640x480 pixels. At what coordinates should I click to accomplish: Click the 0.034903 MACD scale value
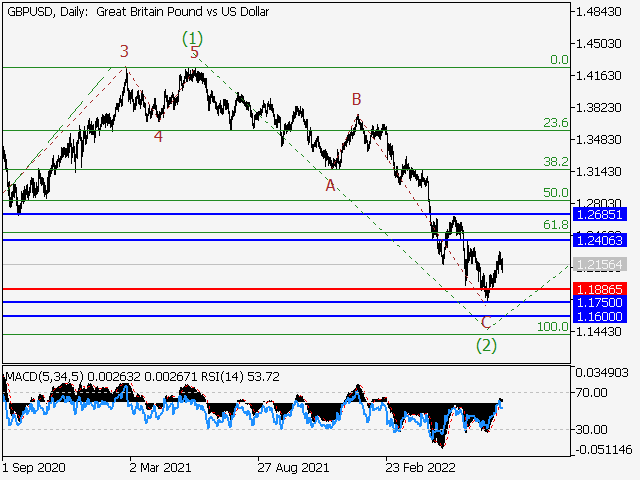(x=602, y=373)
